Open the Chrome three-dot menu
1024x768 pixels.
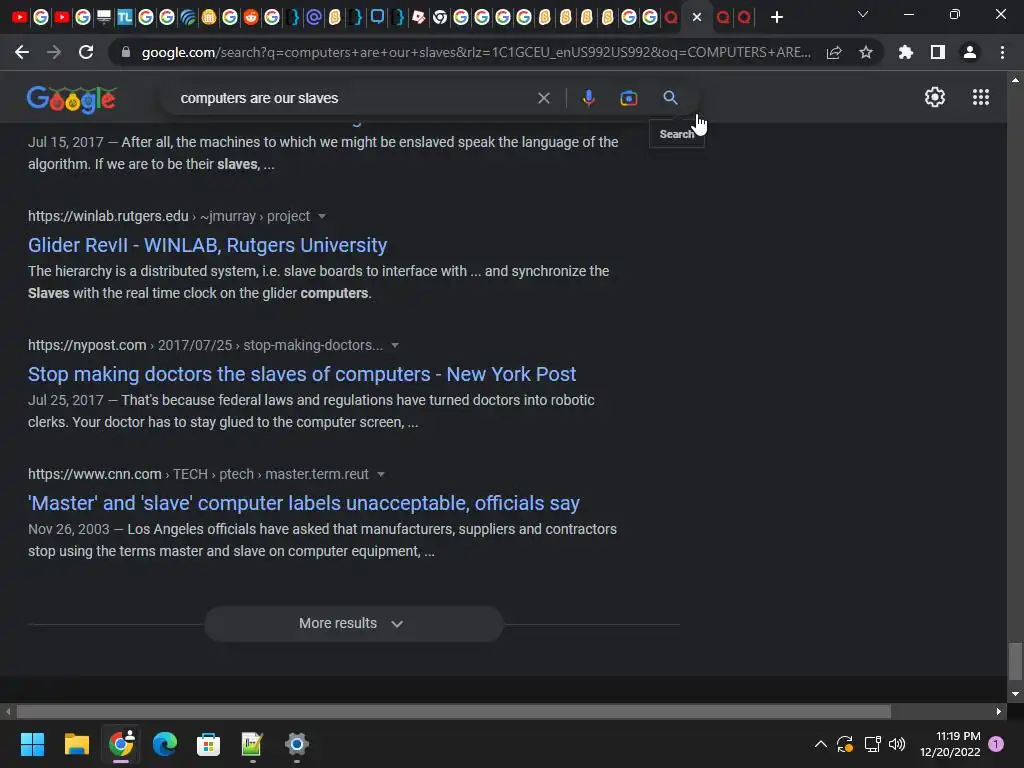point(1002,52)
